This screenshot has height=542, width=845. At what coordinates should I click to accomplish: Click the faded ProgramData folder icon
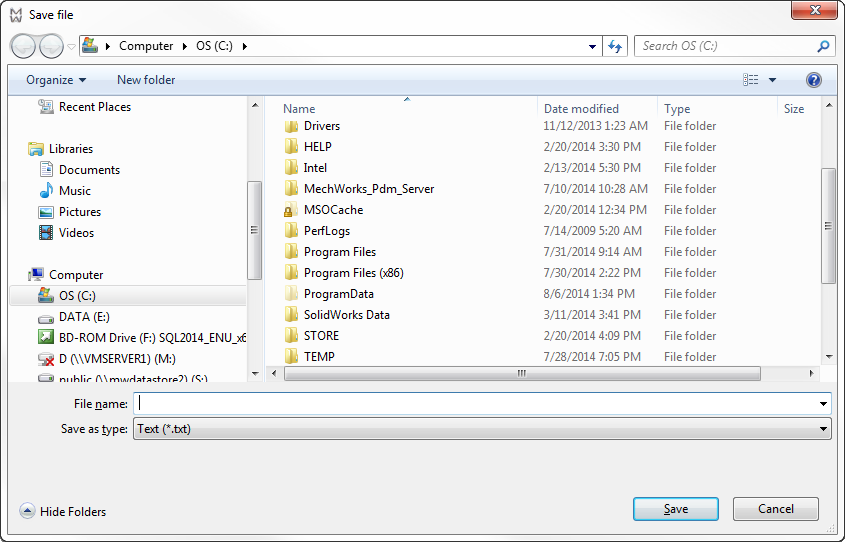(291, 294)
